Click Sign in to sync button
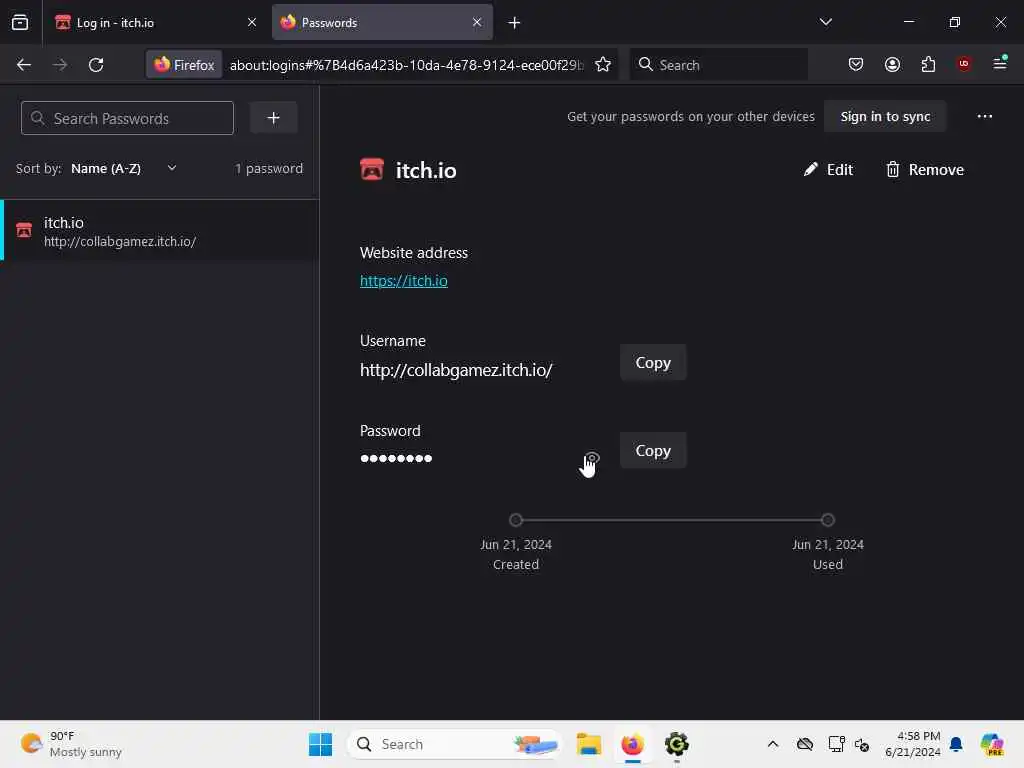This screenshot has width=1024, height=768. 885,116
